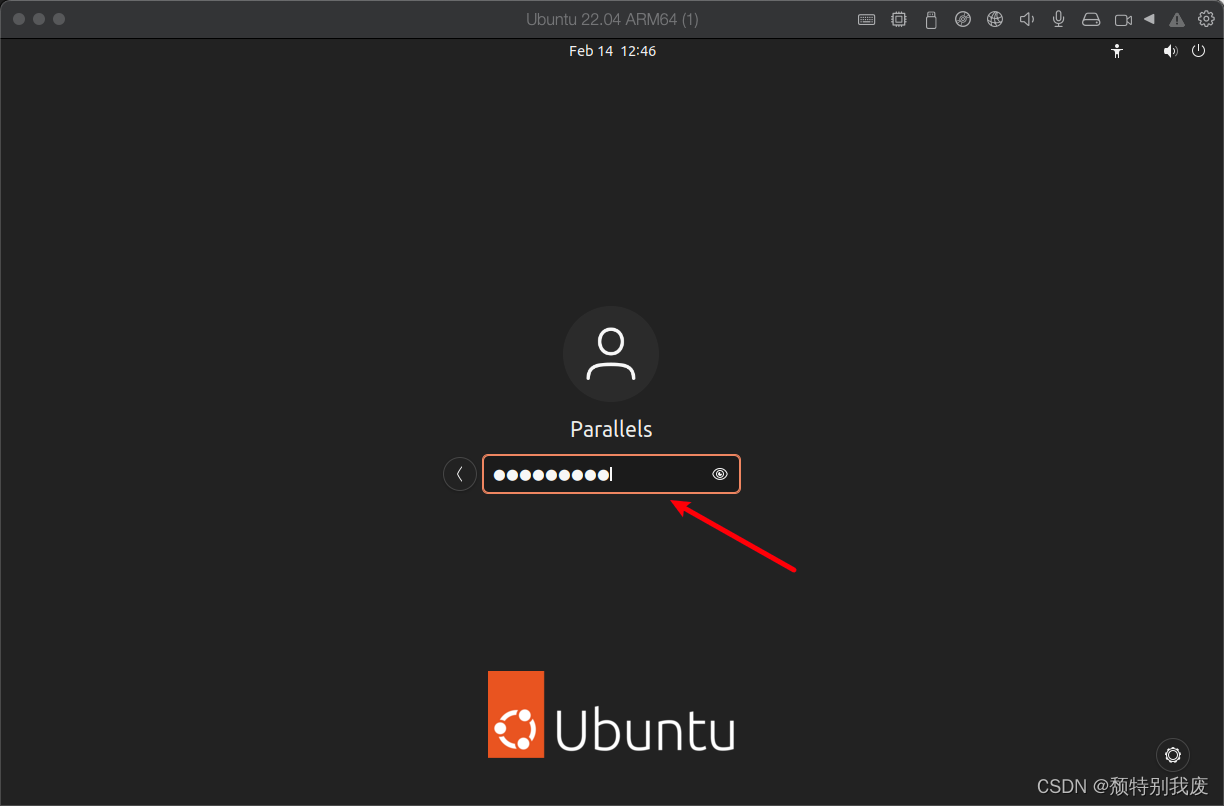The height and width of the screenshot is (806, 1224).
Task: Click the Ubuntu top bar volume icon
Action: pos(1170,51)
